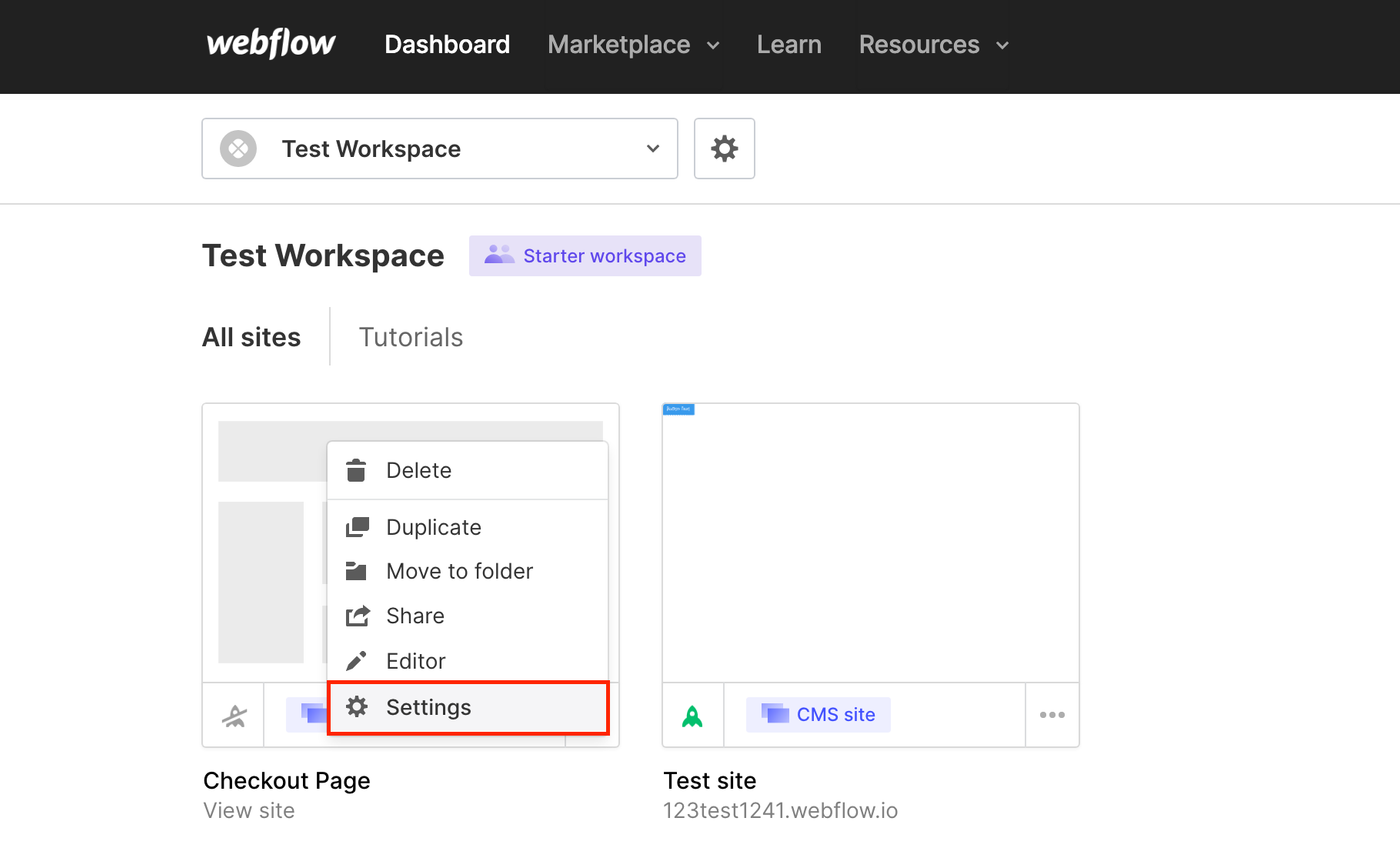
Task: Click the green rocket published icon on Test site
Action: 692,715
